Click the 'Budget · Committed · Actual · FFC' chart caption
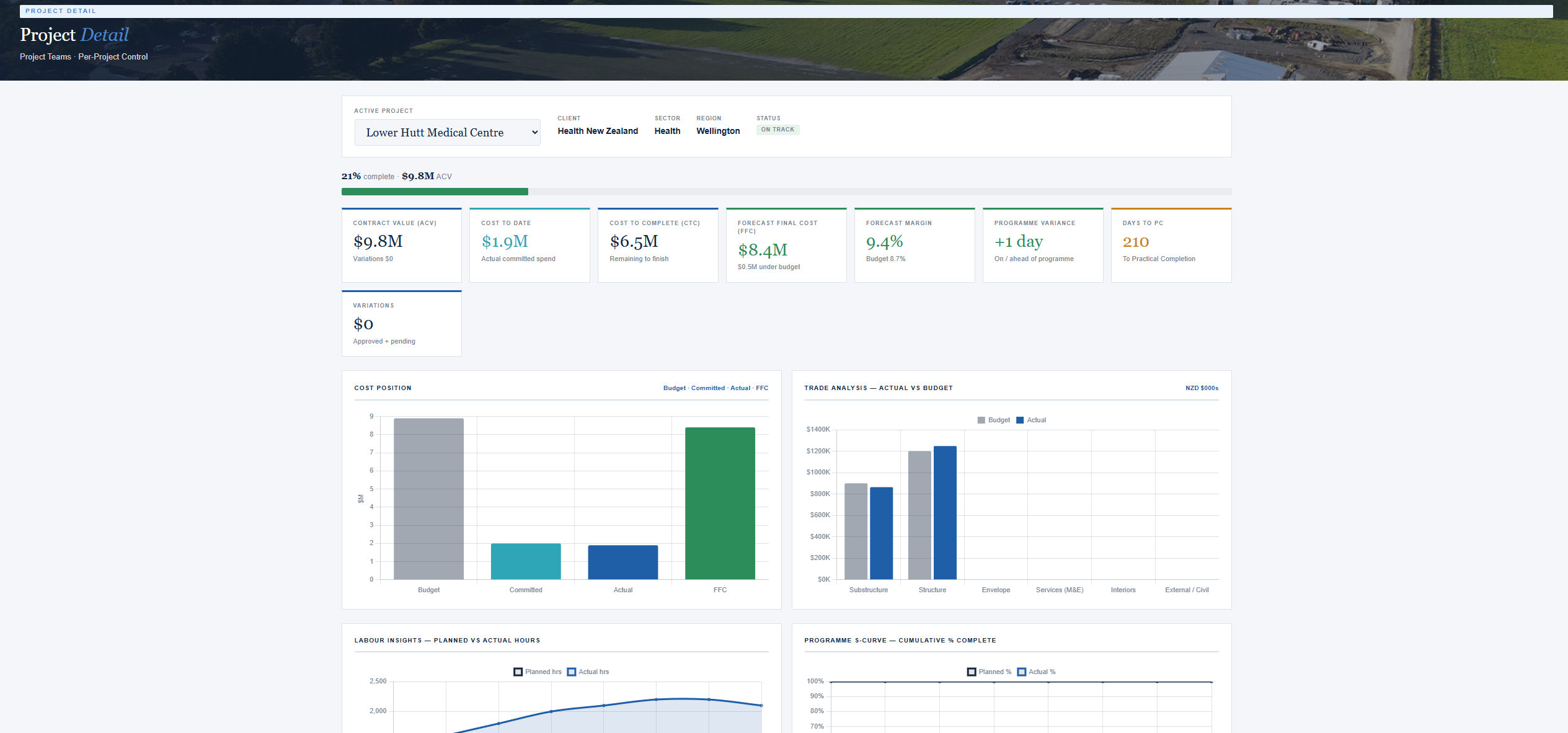The height and width of the screenshot is (733, 1568). pyautogui.click(x=715, y=388)
